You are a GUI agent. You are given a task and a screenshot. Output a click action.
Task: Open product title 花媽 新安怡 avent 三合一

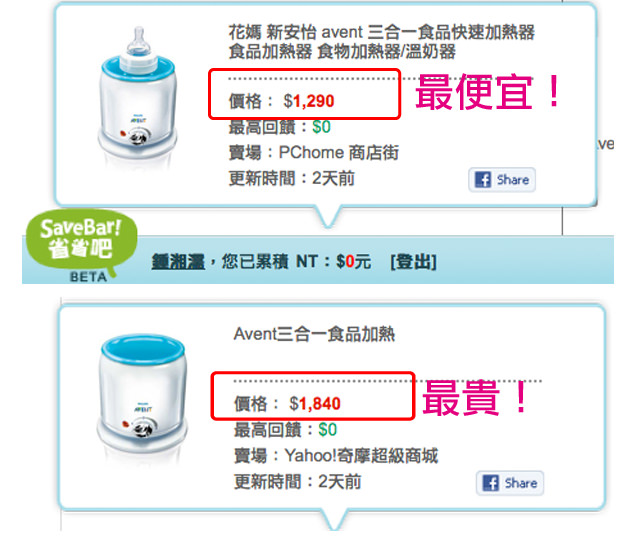381,42
